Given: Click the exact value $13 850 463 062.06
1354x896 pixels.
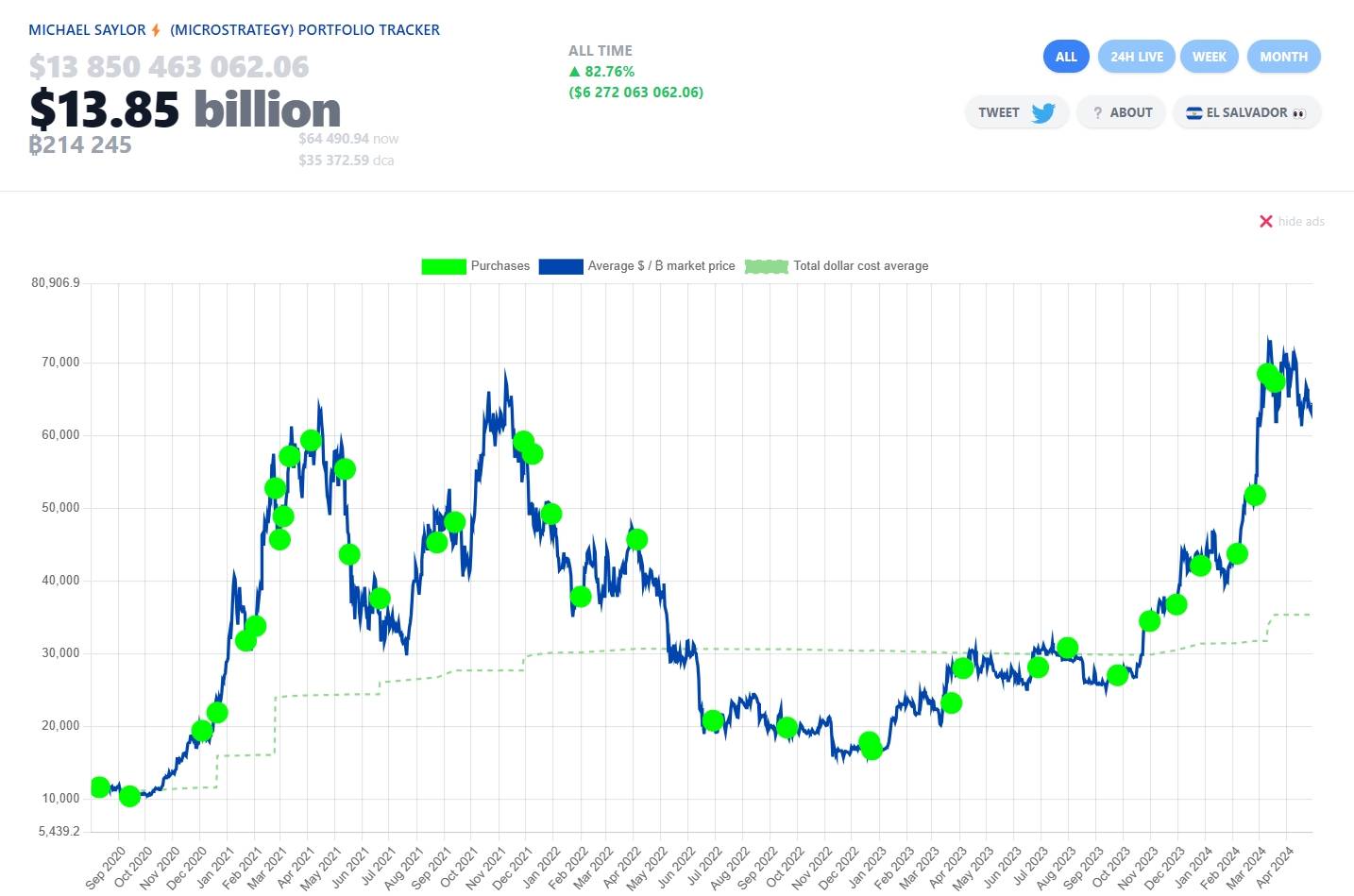Looking at the screenshot, I should tap(169, 66).
